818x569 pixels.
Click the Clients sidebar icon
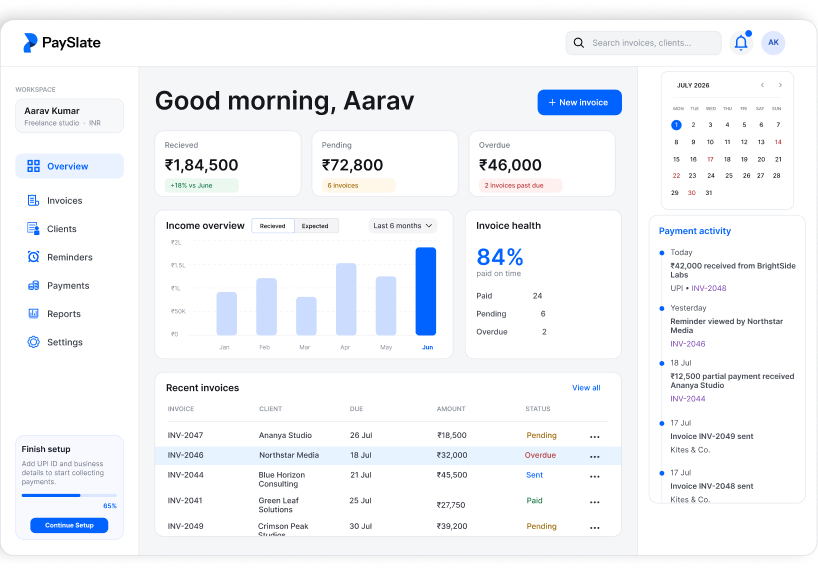(33, 228)
